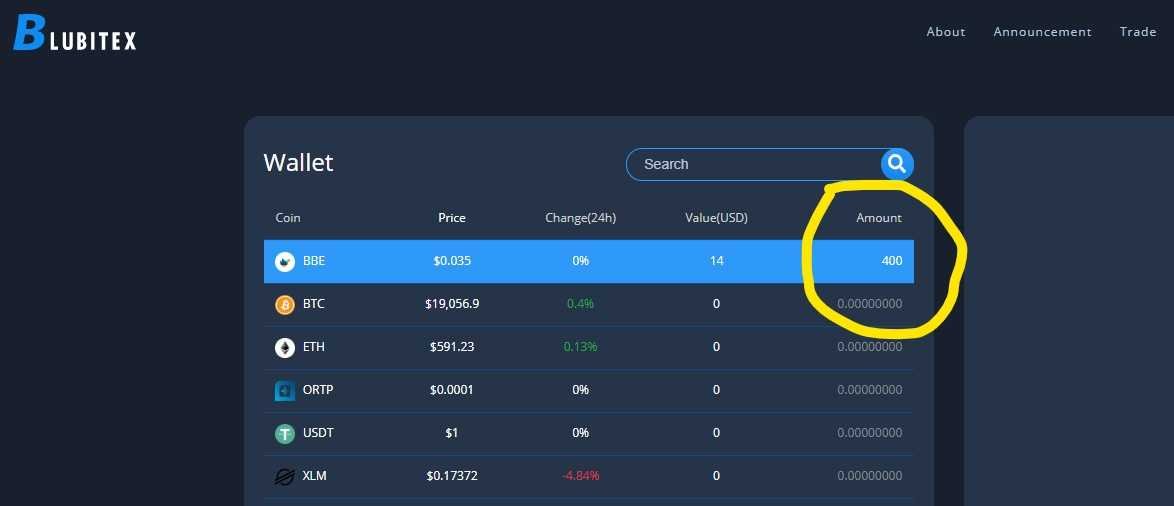Click the BBE price $0.035

(x=451, y=261)
